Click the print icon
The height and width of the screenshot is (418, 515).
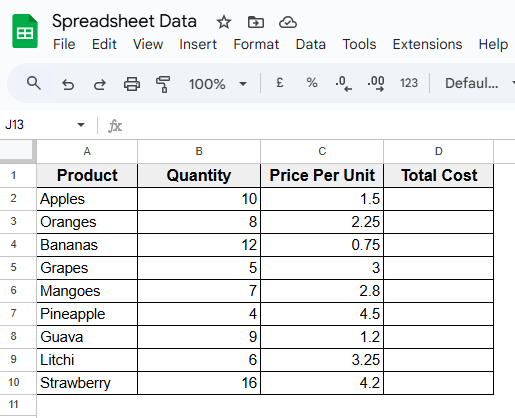[x=132, y=84]
